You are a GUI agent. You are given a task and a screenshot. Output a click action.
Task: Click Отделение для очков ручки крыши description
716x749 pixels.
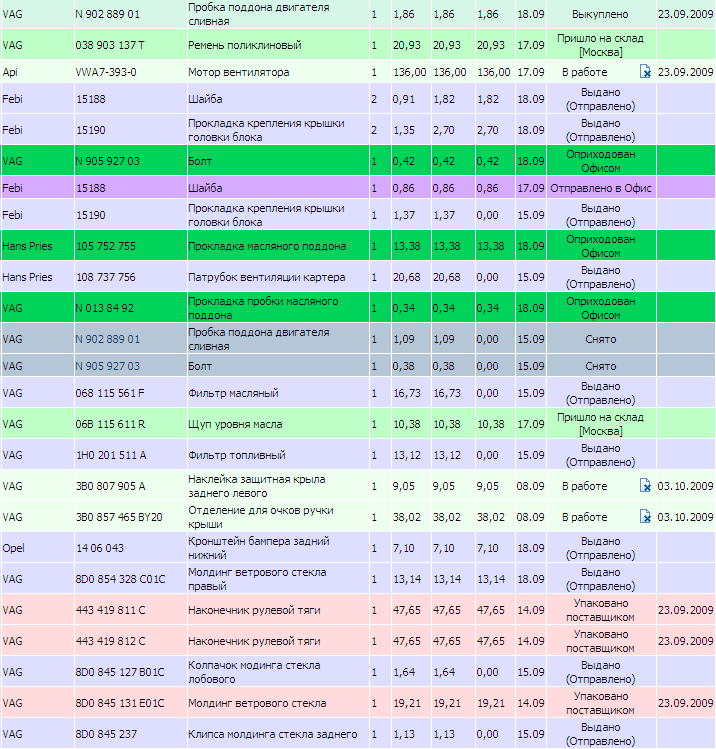pos(261,517)
